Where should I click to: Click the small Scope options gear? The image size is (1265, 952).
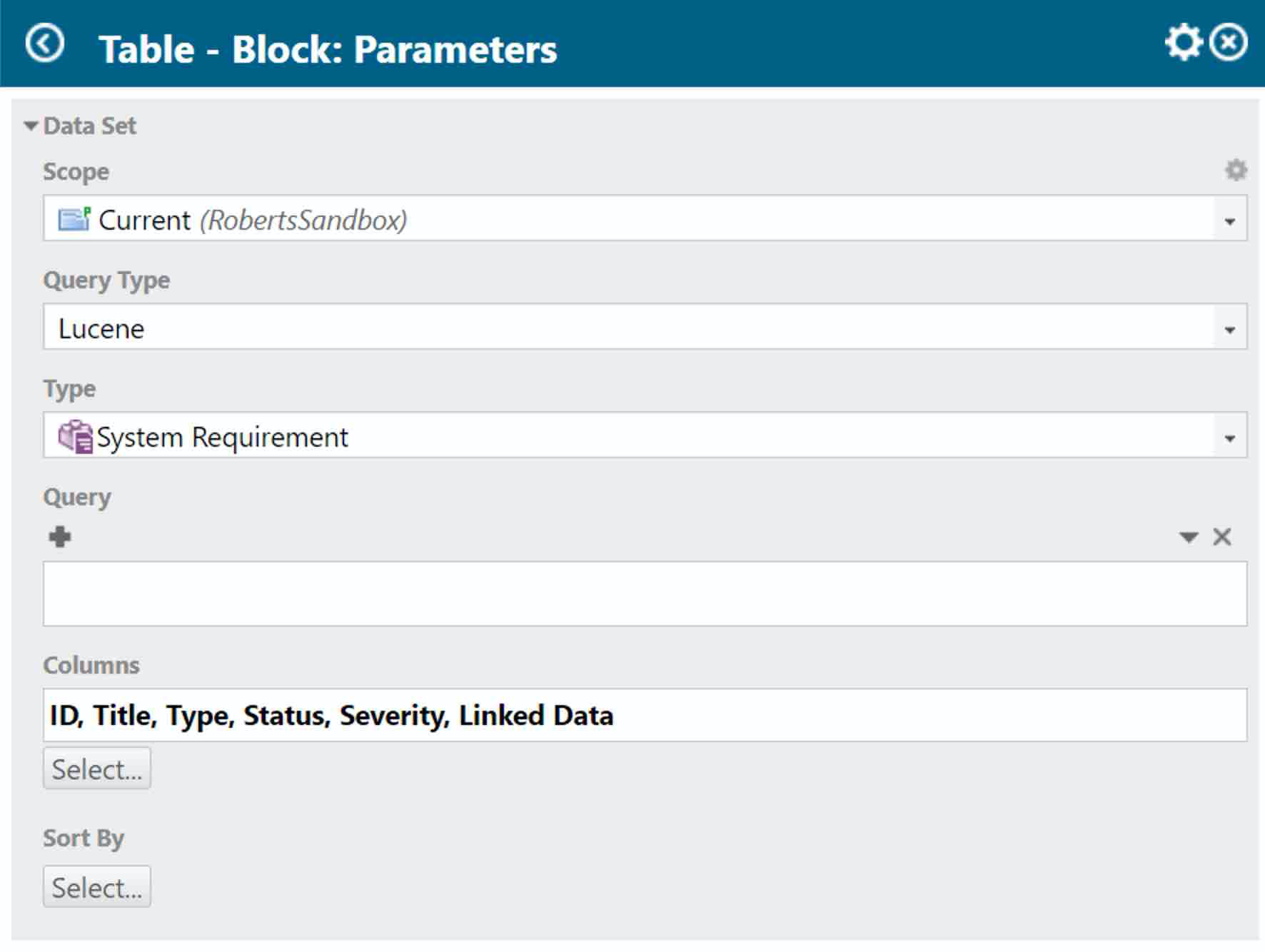(1236, 170)
